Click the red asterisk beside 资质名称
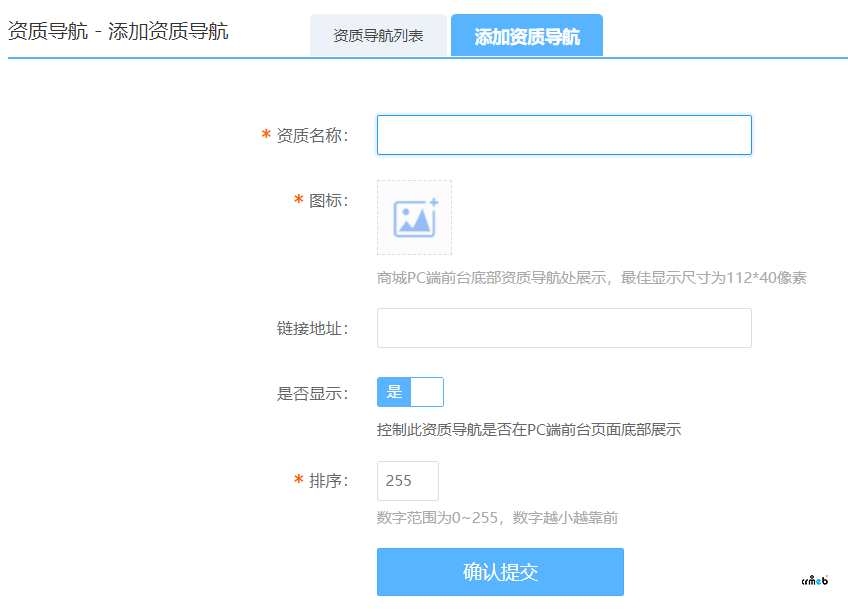848x614 pixels. coord(266,135)
